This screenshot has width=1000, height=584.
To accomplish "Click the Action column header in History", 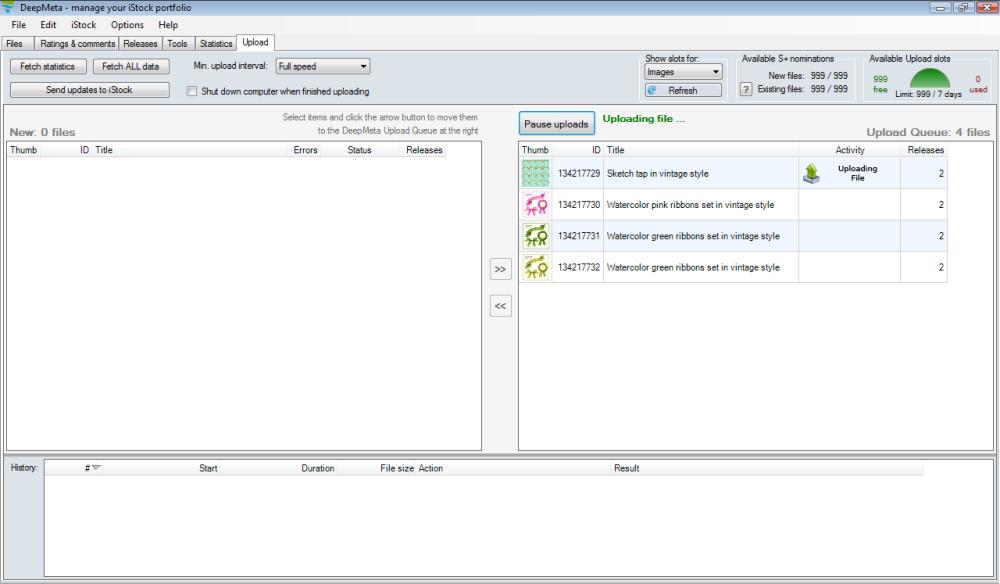I will click(430, 468).
